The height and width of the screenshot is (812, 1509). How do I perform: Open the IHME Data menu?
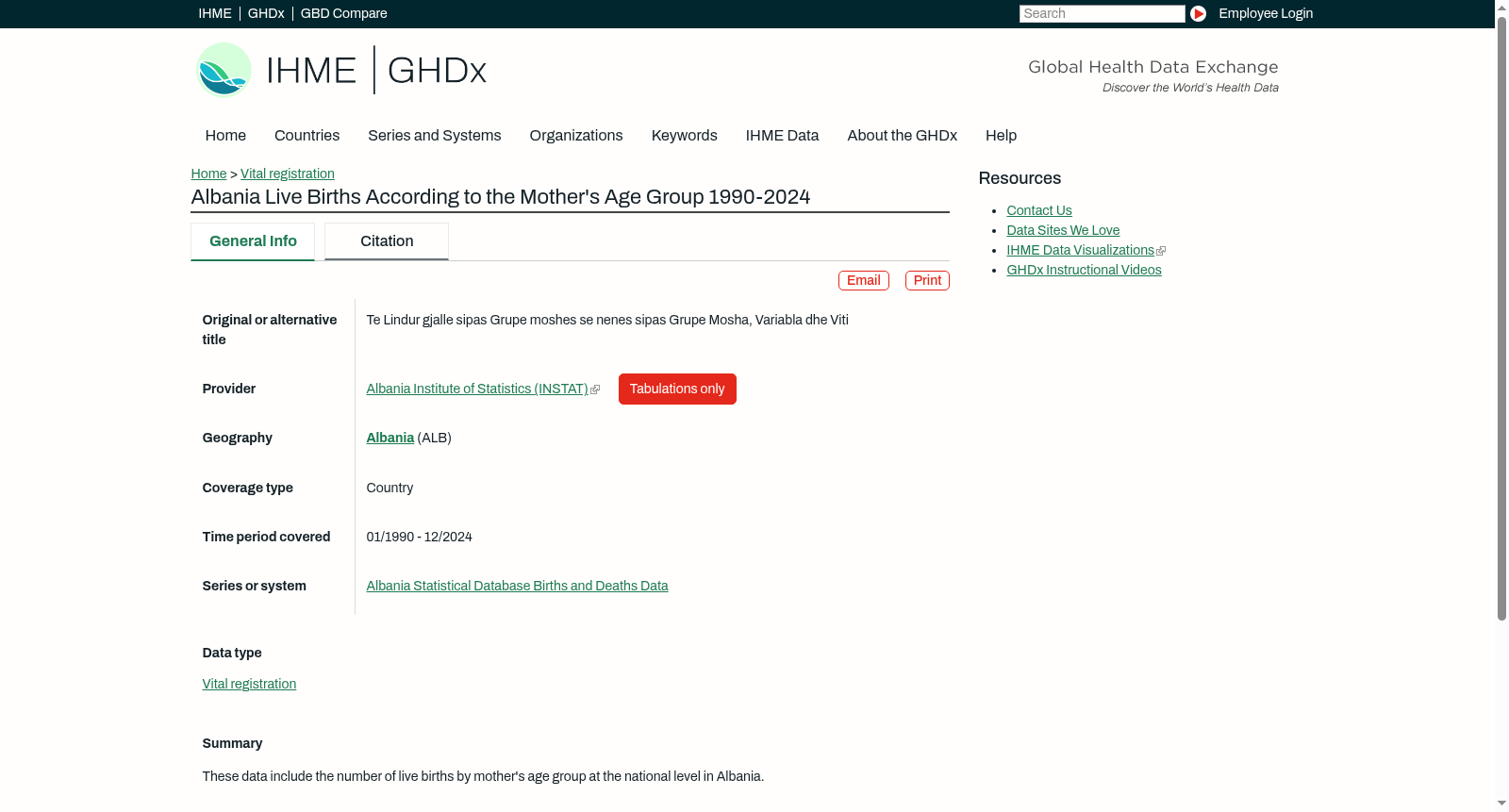(x=783, y=136)
